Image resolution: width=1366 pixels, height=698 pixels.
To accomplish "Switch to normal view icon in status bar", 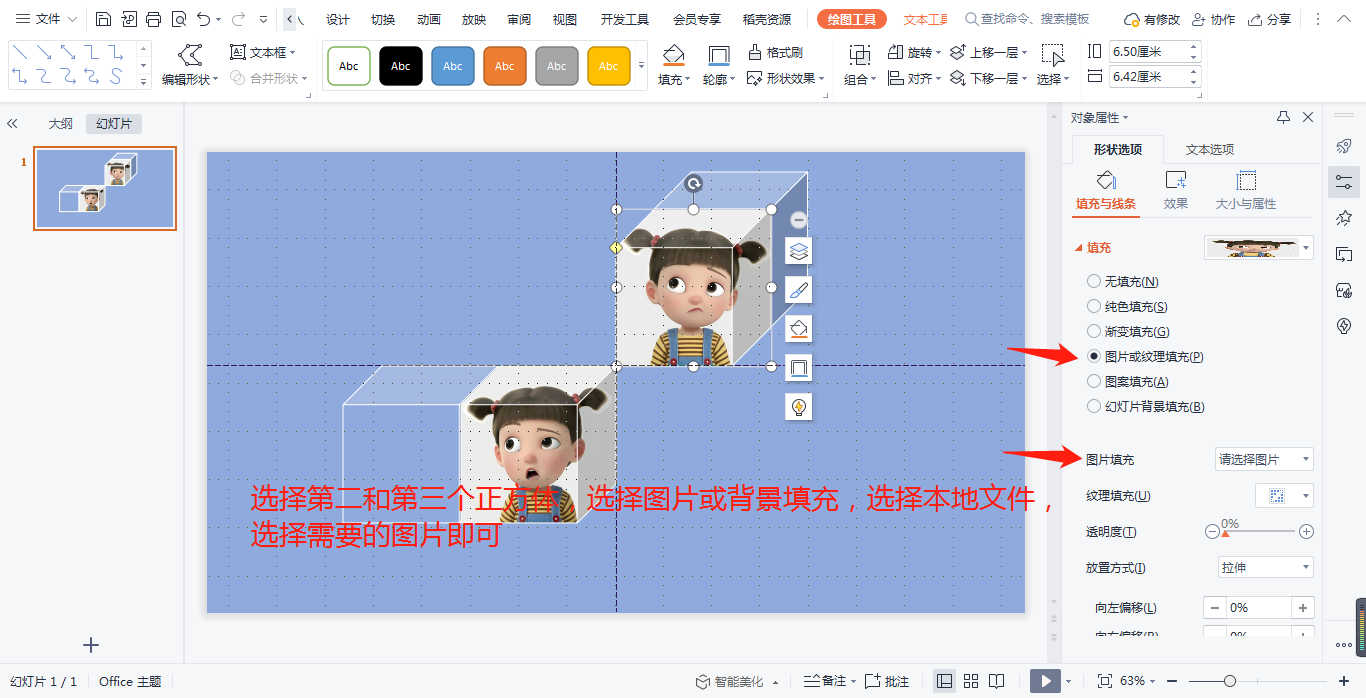I will coord(944,681).
